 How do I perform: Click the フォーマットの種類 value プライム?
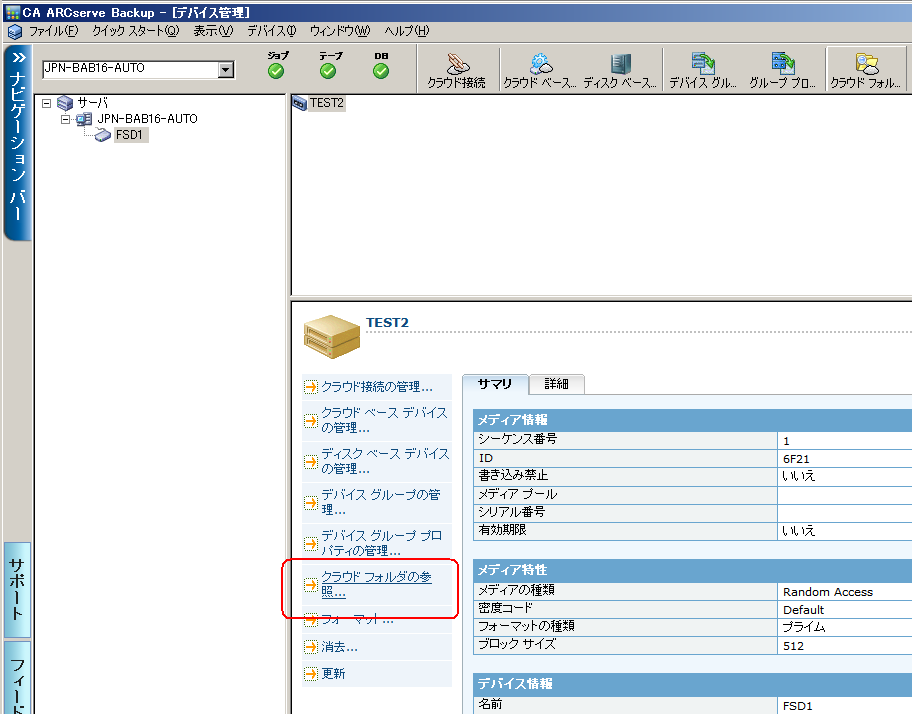click(804, 627)
